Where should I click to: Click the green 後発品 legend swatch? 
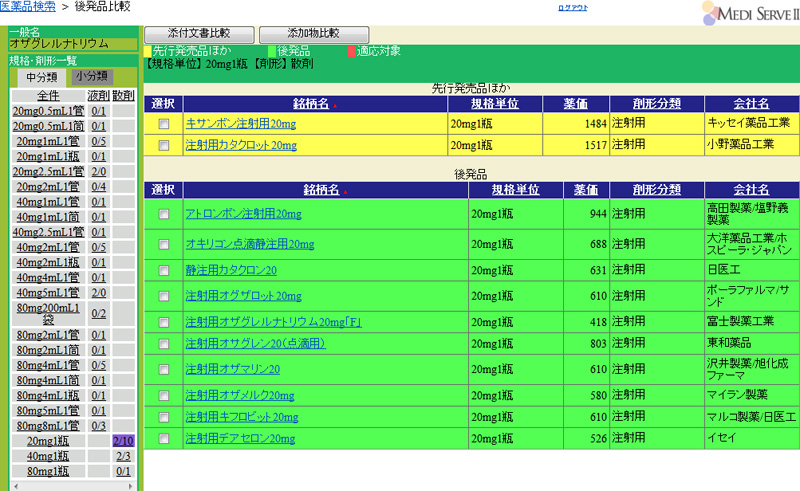coord(272,52)
